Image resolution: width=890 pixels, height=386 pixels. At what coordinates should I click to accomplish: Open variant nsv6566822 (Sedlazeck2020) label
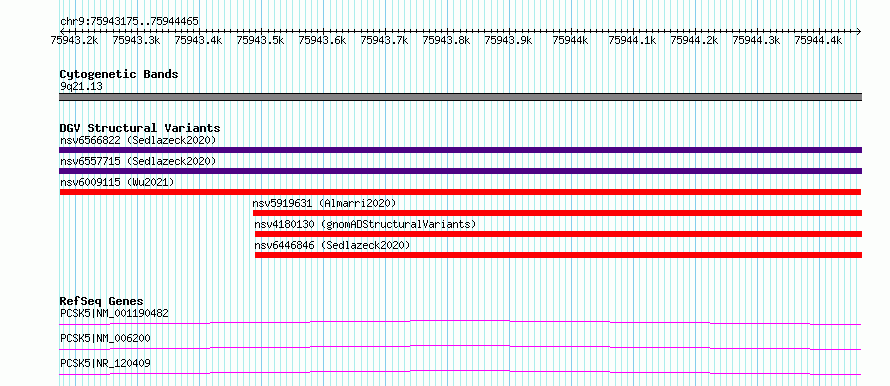pos(138,140)
